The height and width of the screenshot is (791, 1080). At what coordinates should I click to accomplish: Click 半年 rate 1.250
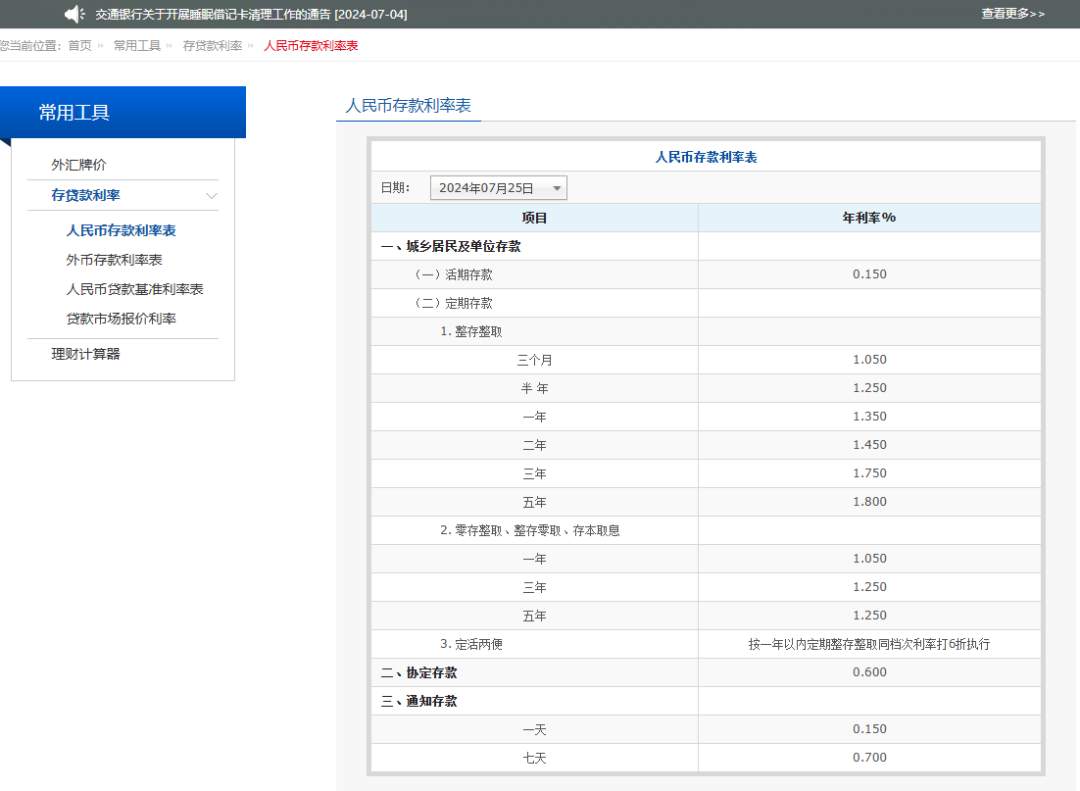870,388
